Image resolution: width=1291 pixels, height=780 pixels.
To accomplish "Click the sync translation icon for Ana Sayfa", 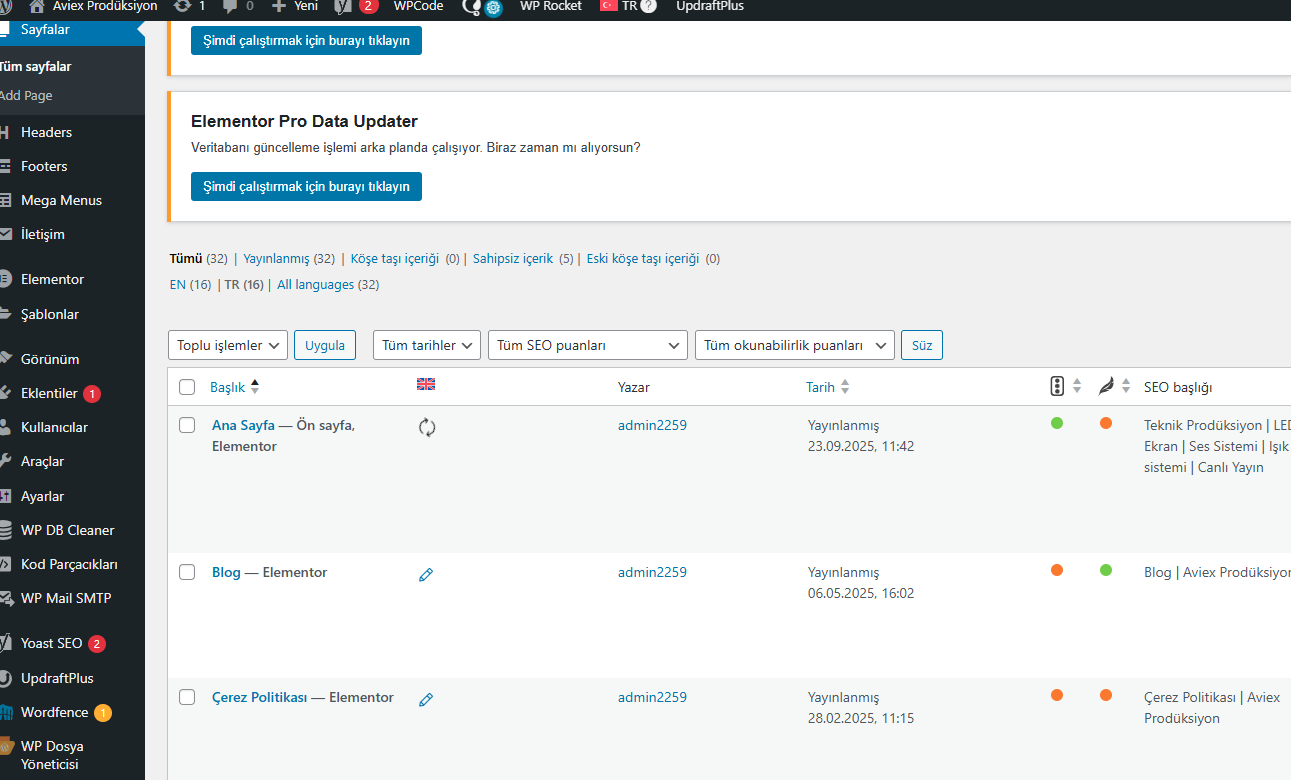I will tap(427, 428).
